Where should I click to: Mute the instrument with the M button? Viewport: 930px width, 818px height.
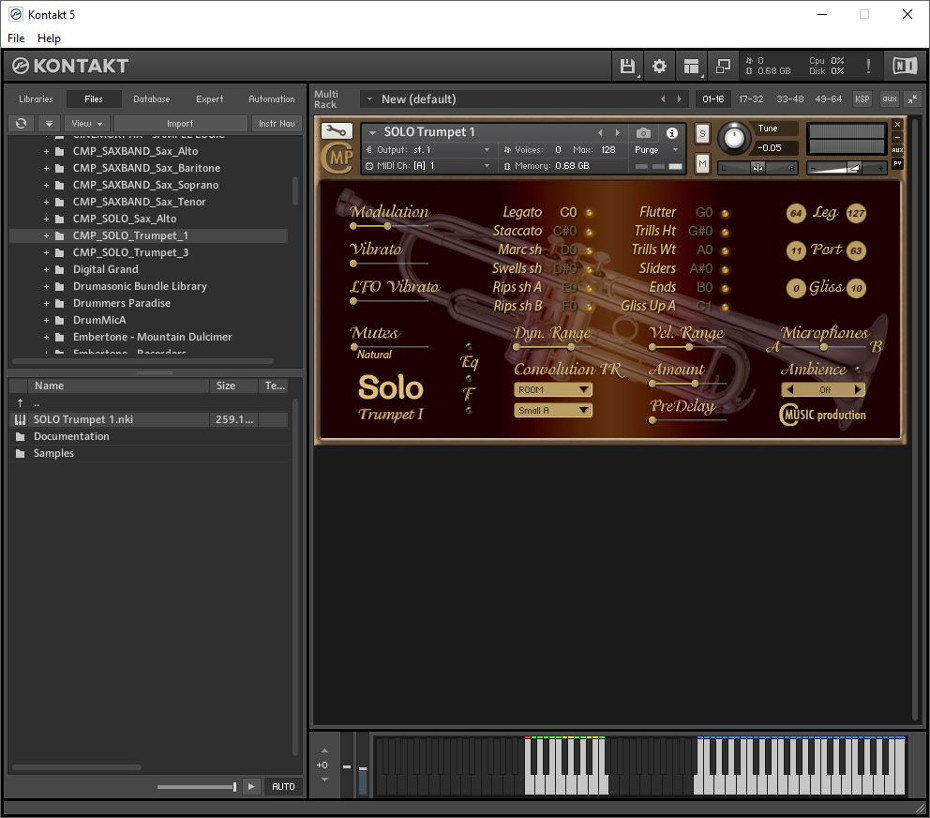pos(702,163)
